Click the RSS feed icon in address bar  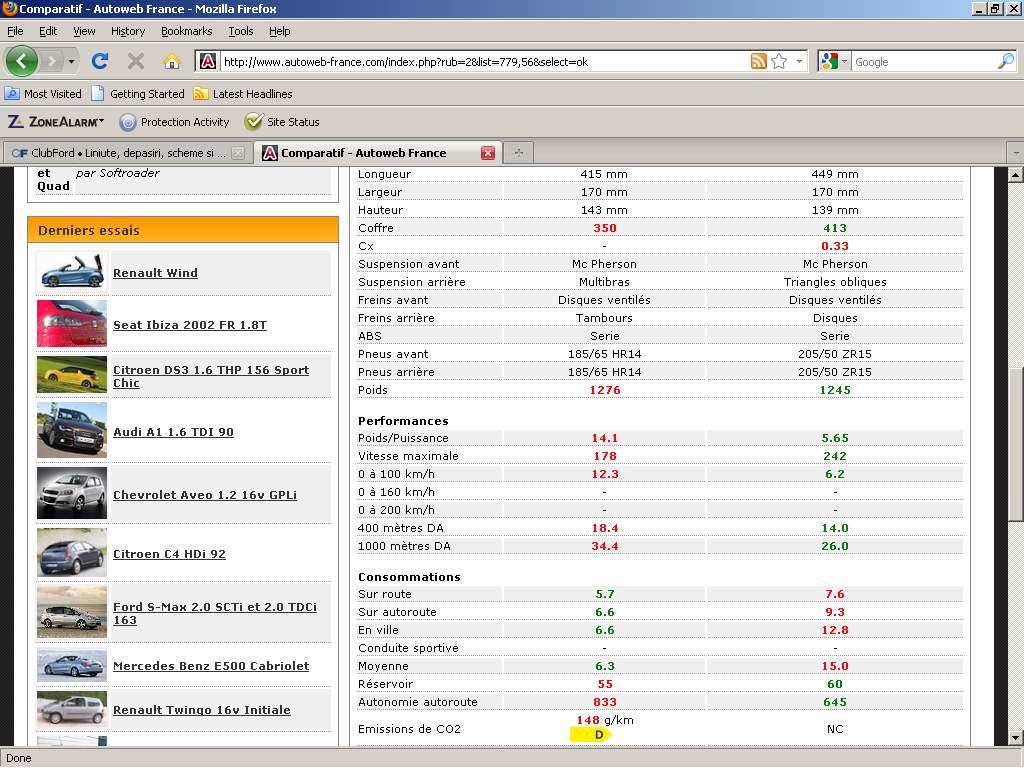(x=759, y=61)
